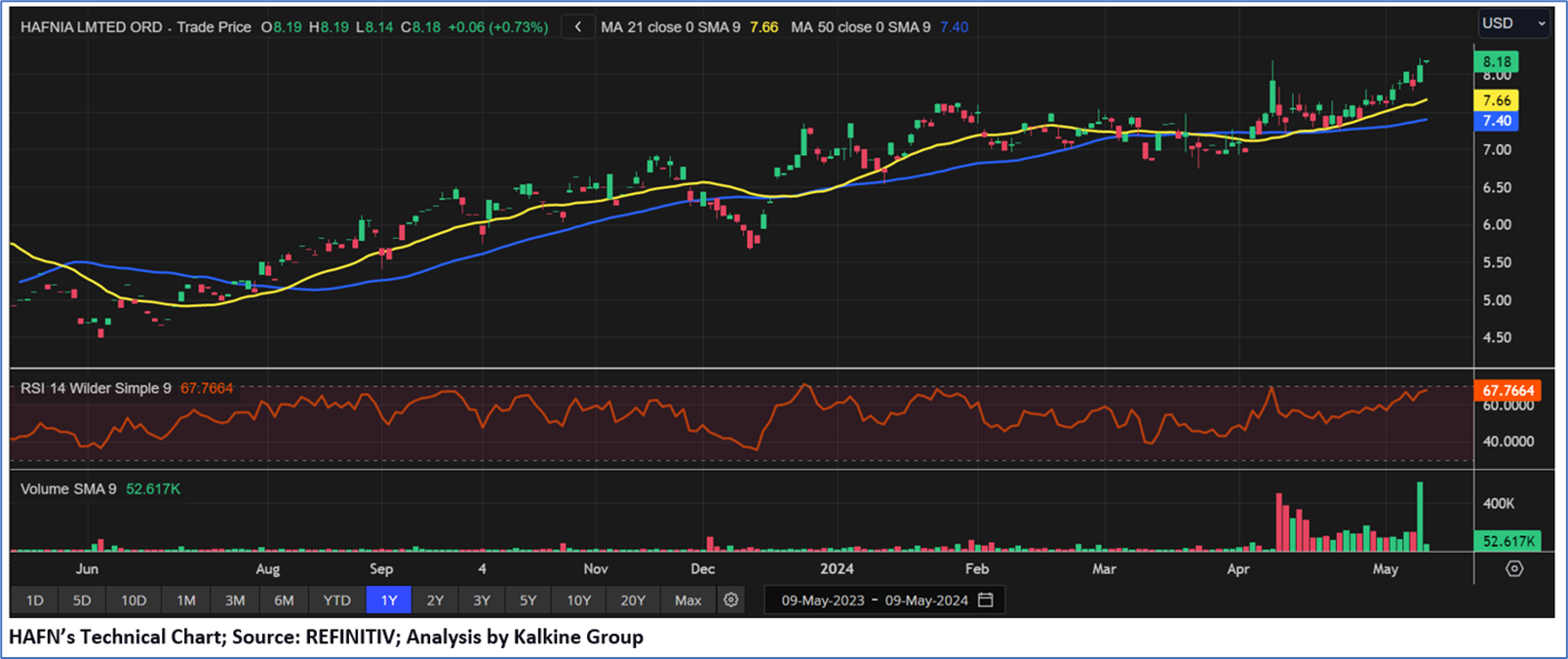Select the 1M range tab

[186, 601]
